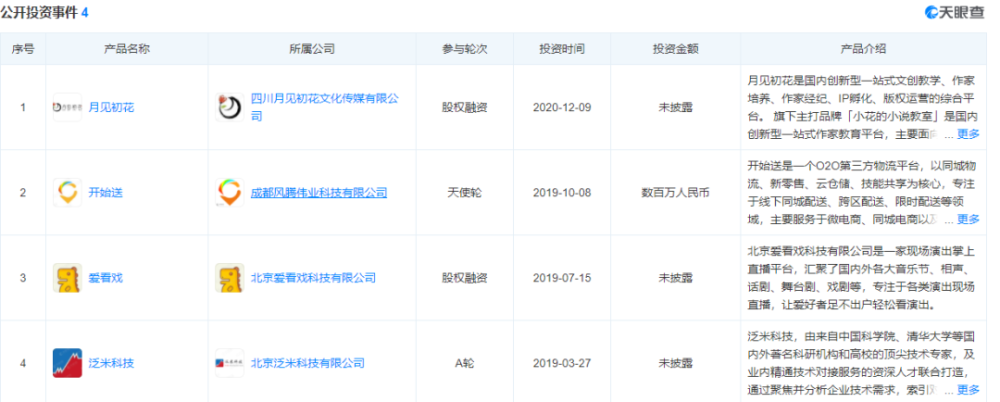
Task: Click the 参与轮次 column header
Action: click(x=465, y=49)
